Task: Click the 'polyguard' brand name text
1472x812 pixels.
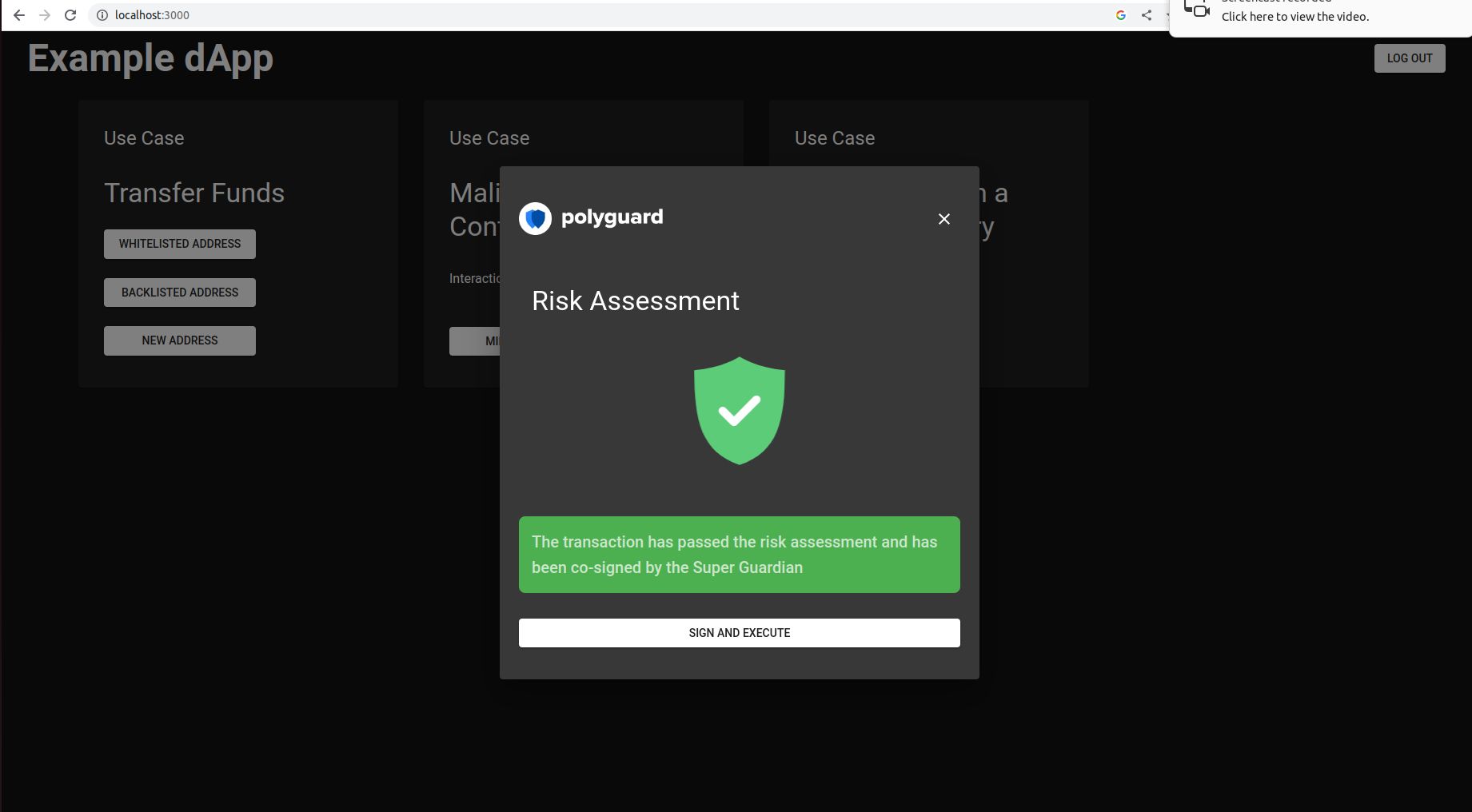Action: point(612,217)
